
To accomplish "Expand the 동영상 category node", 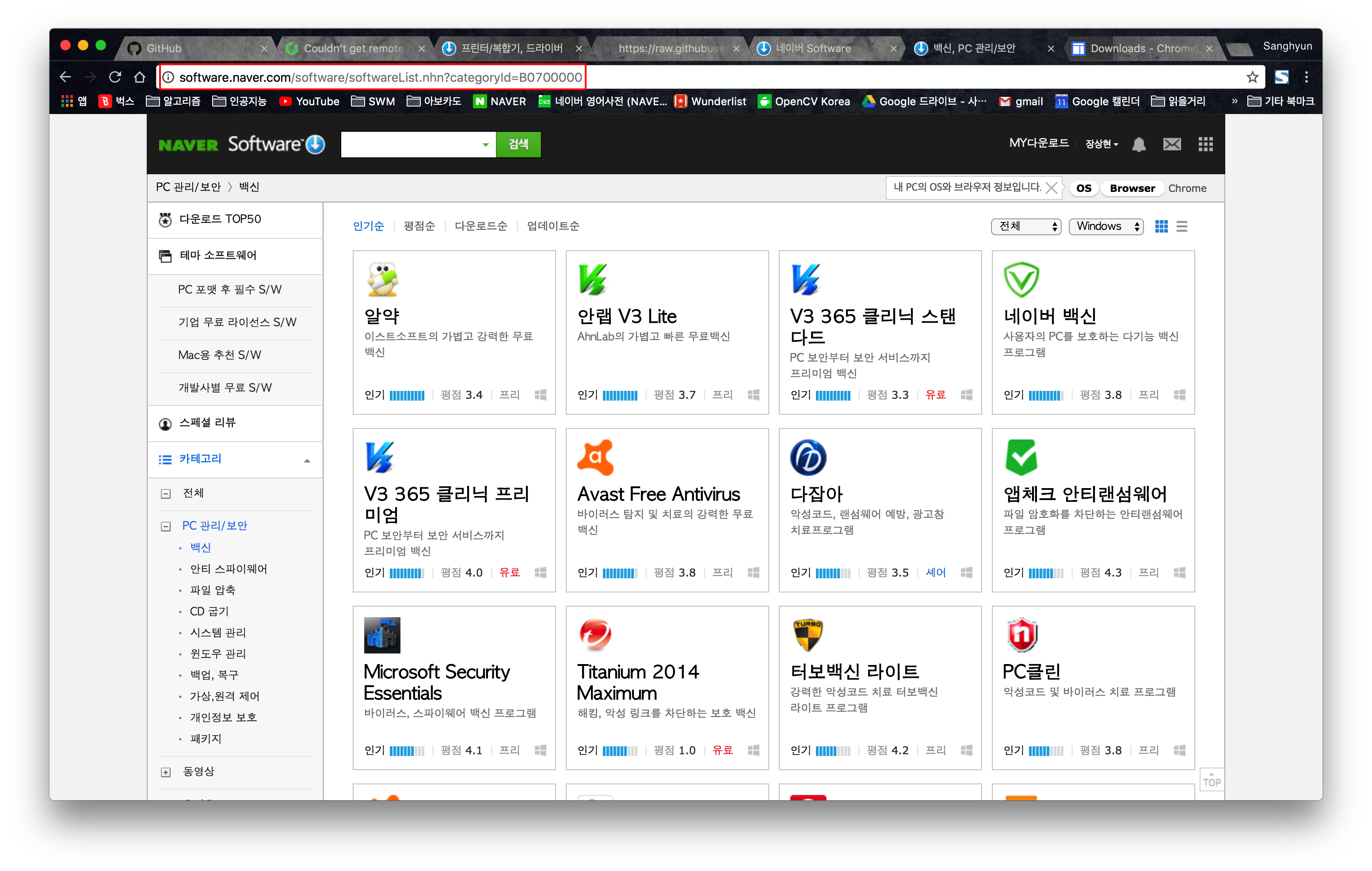I will click(166, 772).
